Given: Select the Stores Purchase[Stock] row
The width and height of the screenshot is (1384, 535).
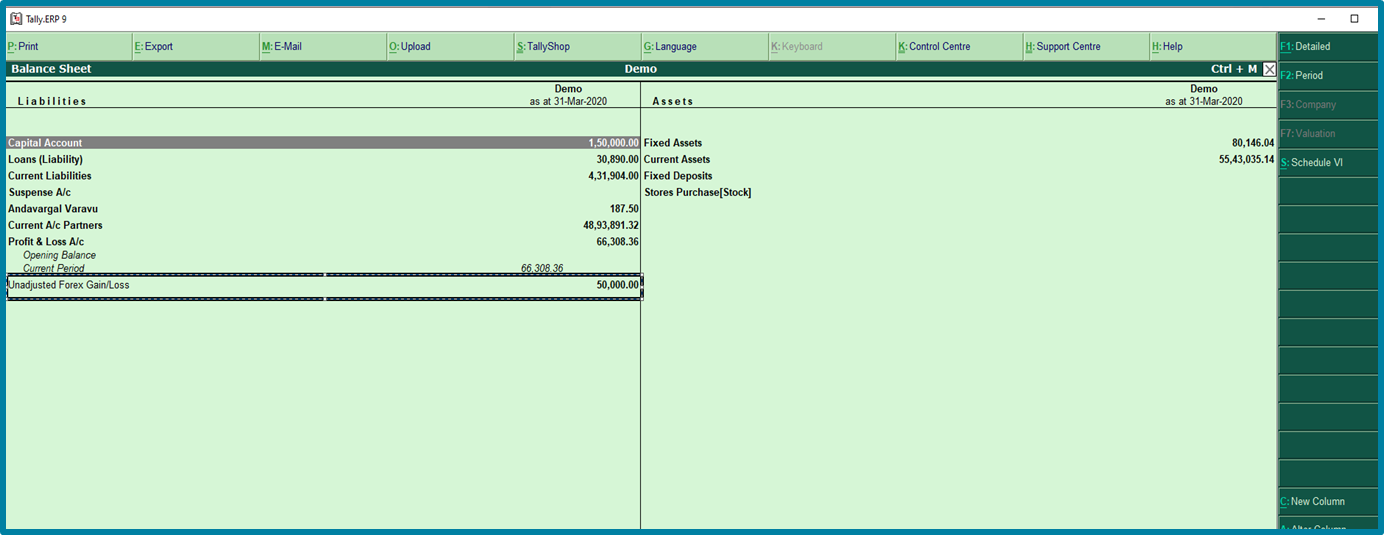Looking at the screenshot, I should (x=959, y=192).
